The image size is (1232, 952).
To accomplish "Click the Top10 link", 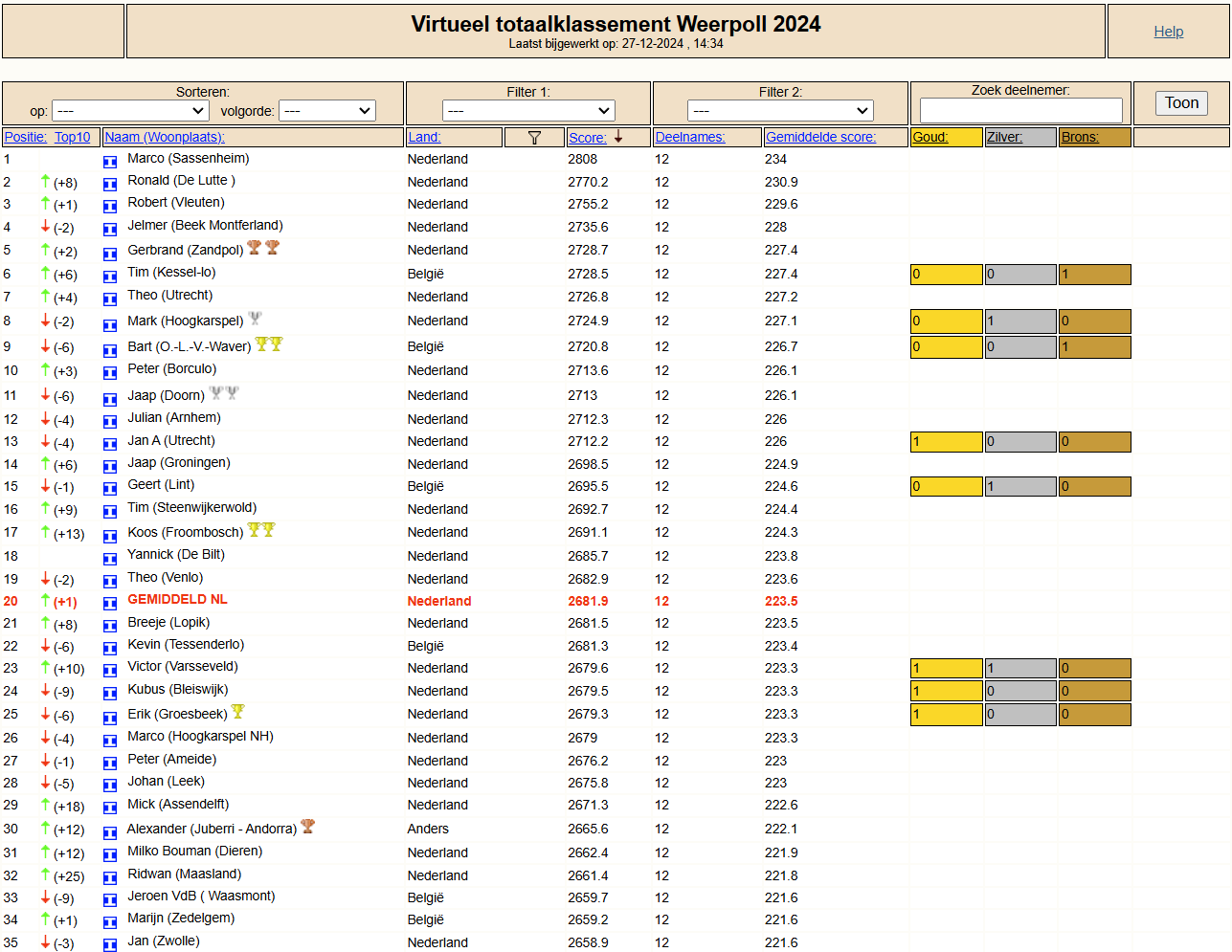I will click(x=73, y=137).
